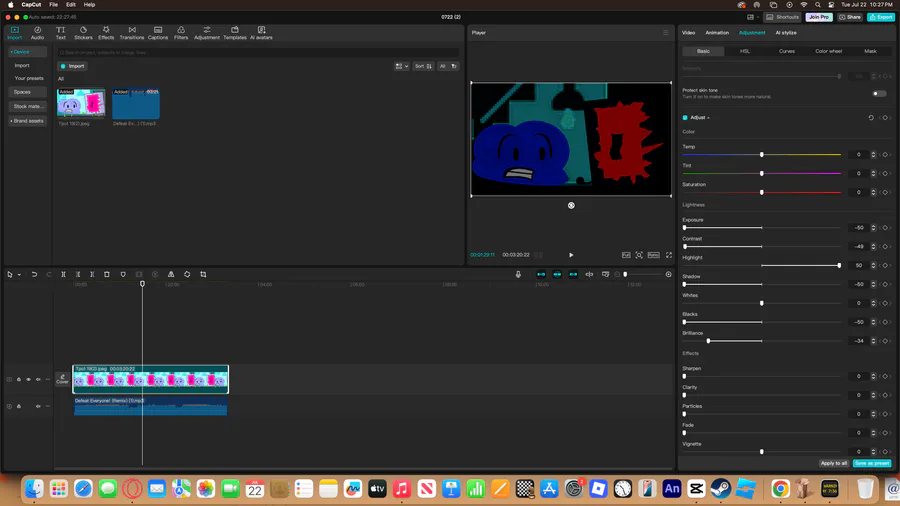
Task: Lock the audio track
Action: point(19,406)
